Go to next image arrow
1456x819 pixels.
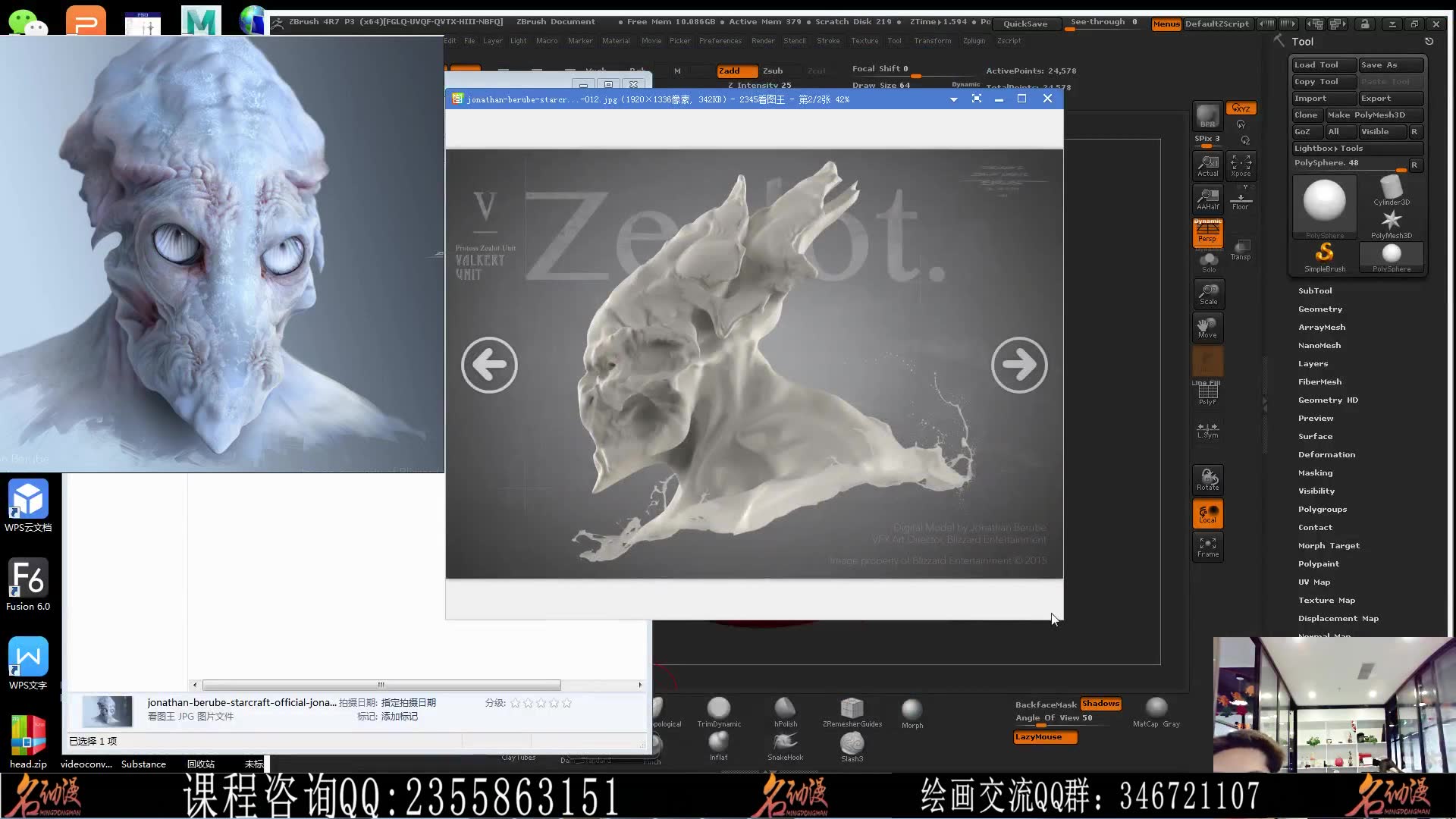pyautogui.click(x=1018, y=366)
